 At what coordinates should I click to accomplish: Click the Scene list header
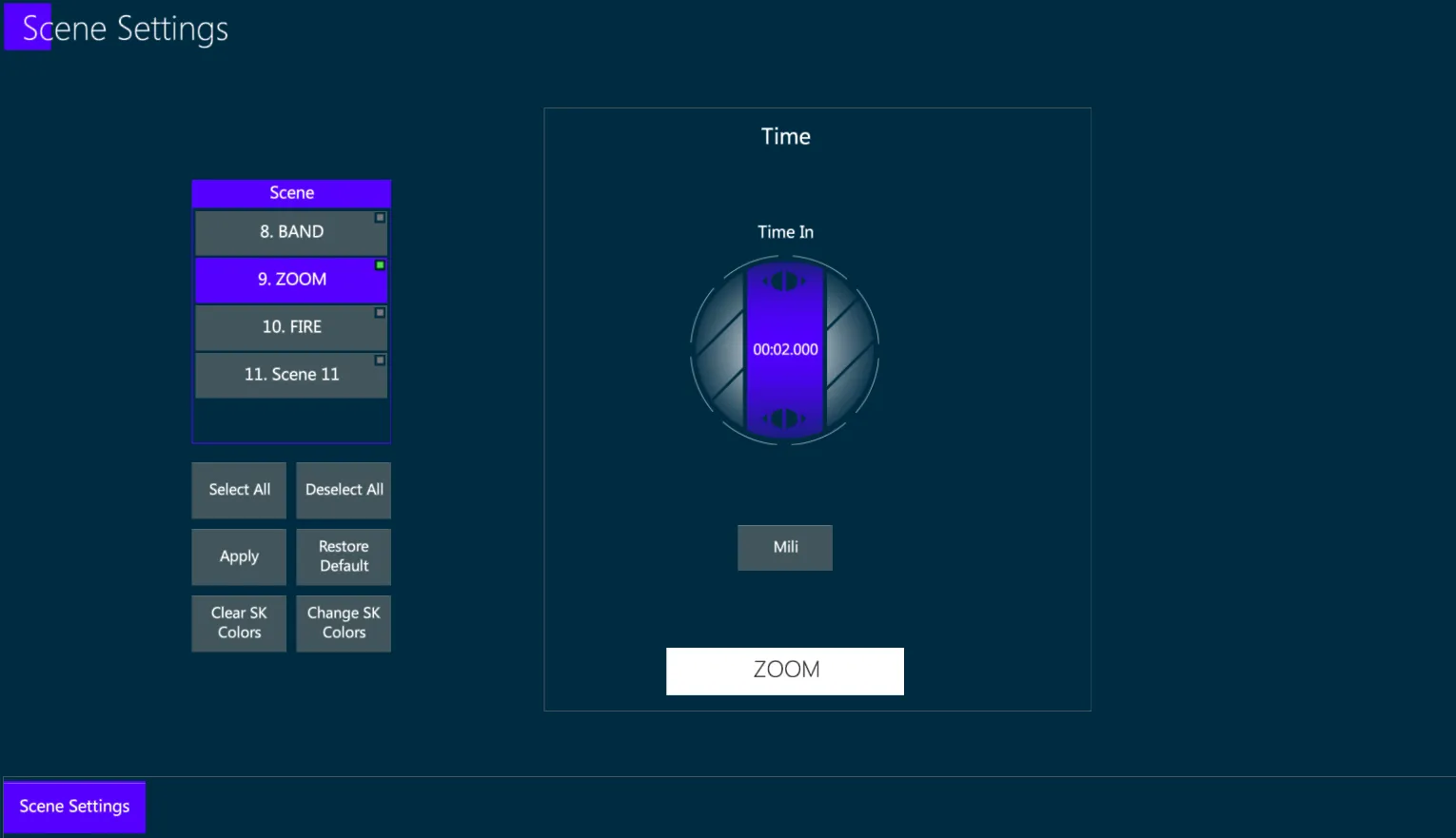291,193
